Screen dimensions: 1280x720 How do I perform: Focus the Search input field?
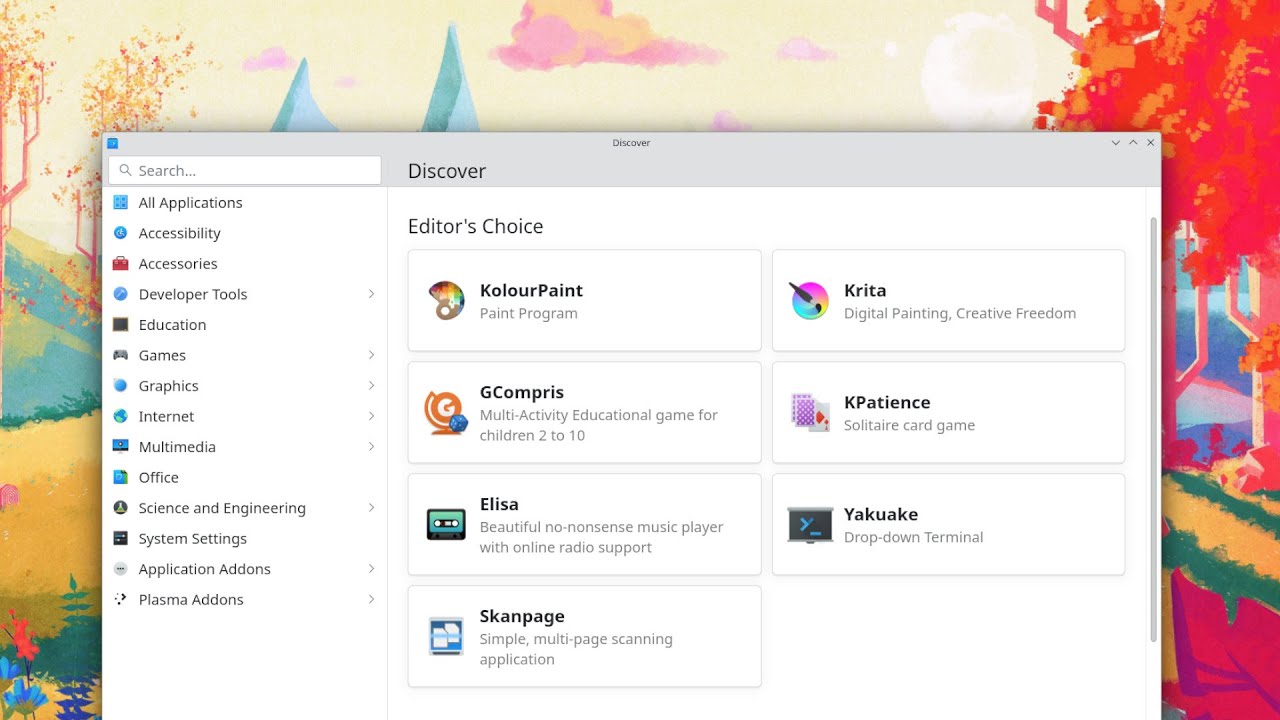pos(245,170)
